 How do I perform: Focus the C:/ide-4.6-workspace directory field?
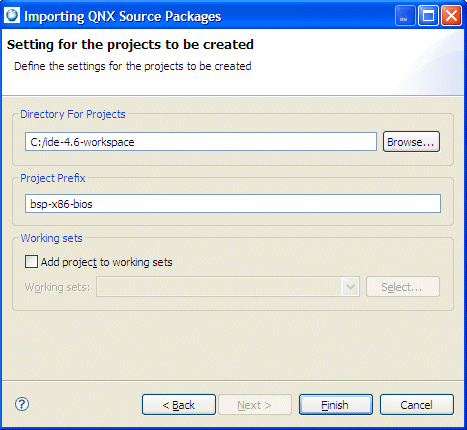click(201, 142)
